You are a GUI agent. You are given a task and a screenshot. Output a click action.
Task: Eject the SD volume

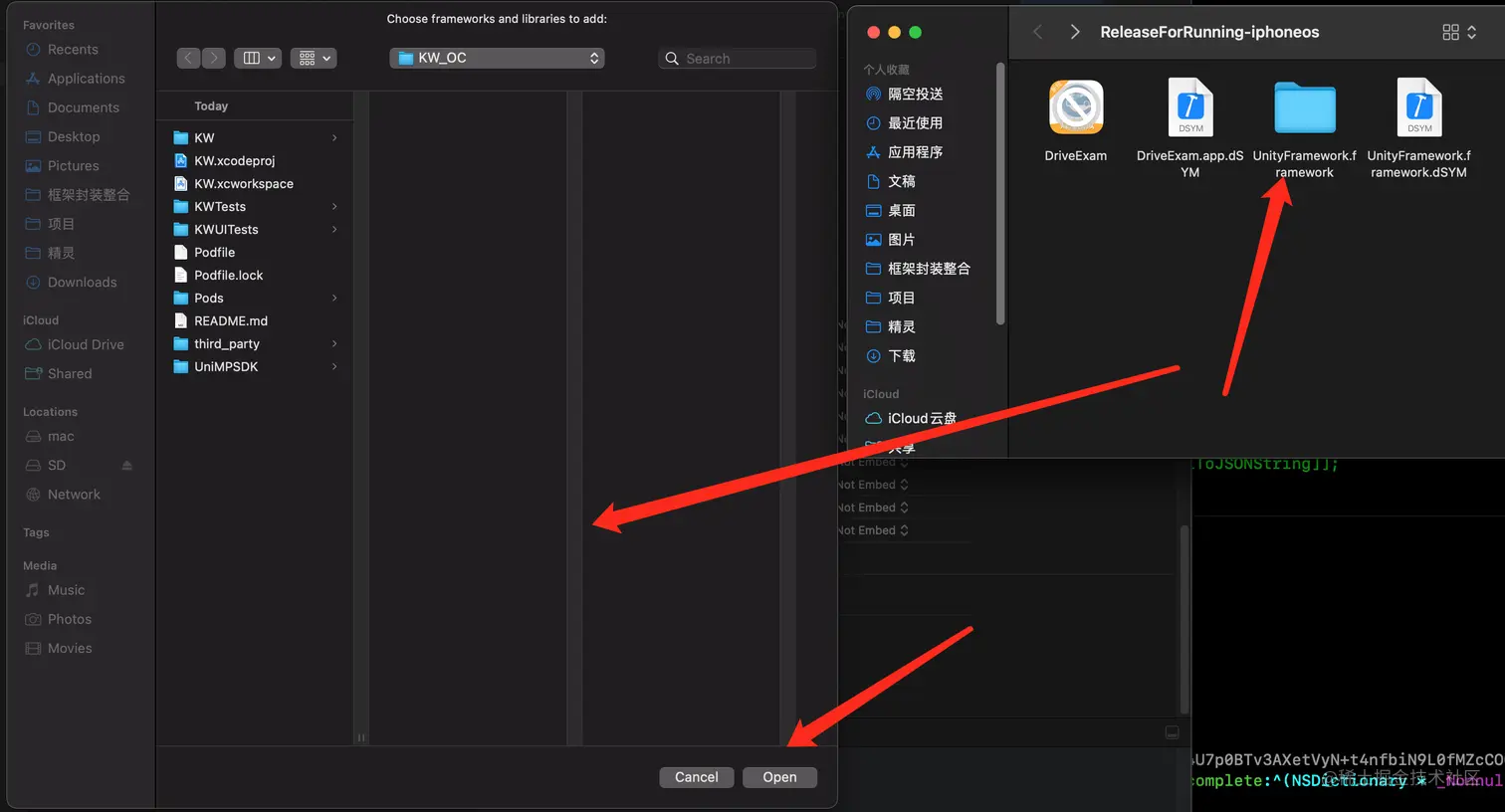tap(126, 466)
